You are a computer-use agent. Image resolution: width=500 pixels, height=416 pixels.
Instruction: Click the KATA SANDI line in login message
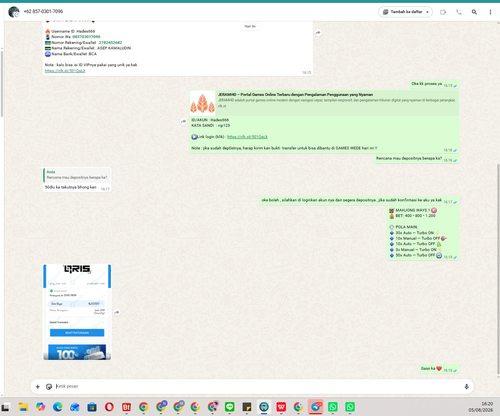(211, 125)
